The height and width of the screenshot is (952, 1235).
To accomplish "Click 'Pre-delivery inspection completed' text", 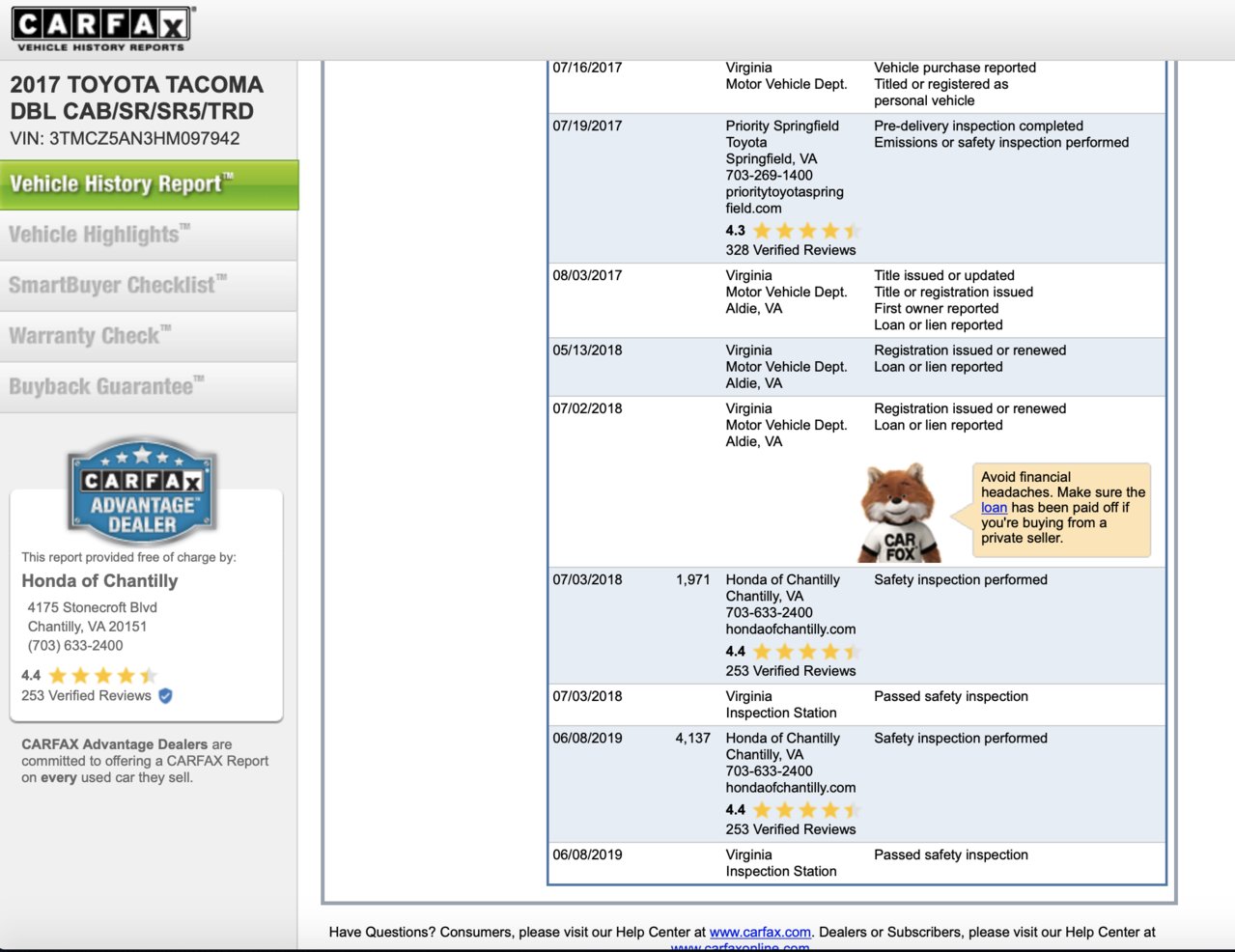I will (978, 126).
